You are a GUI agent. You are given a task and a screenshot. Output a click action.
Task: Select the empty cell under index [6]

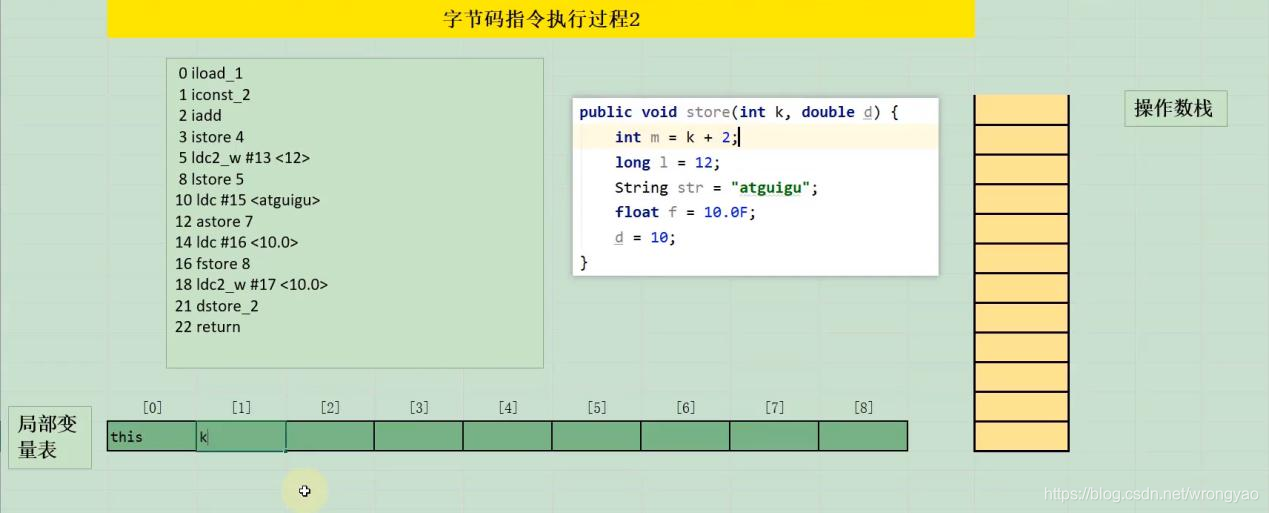(686, 436)
